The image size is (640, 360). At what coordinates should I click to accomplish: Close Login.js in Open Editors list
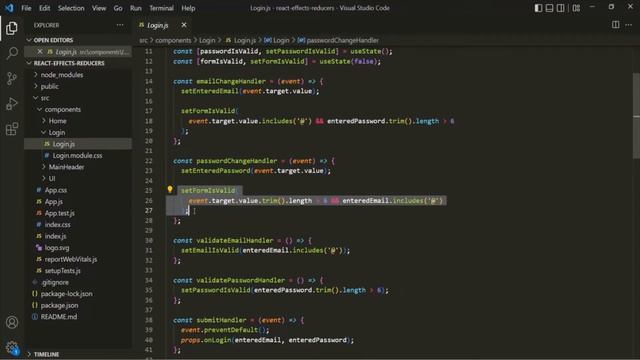40,51
